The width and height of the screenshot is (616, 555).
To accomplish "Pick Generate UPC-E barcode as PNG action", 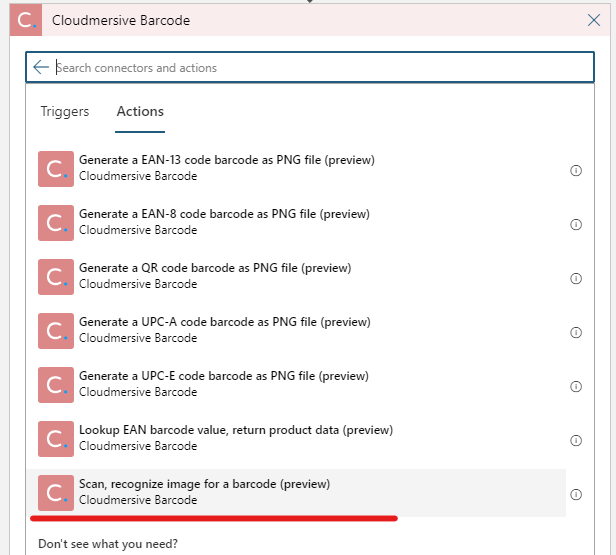I will 225,384.
